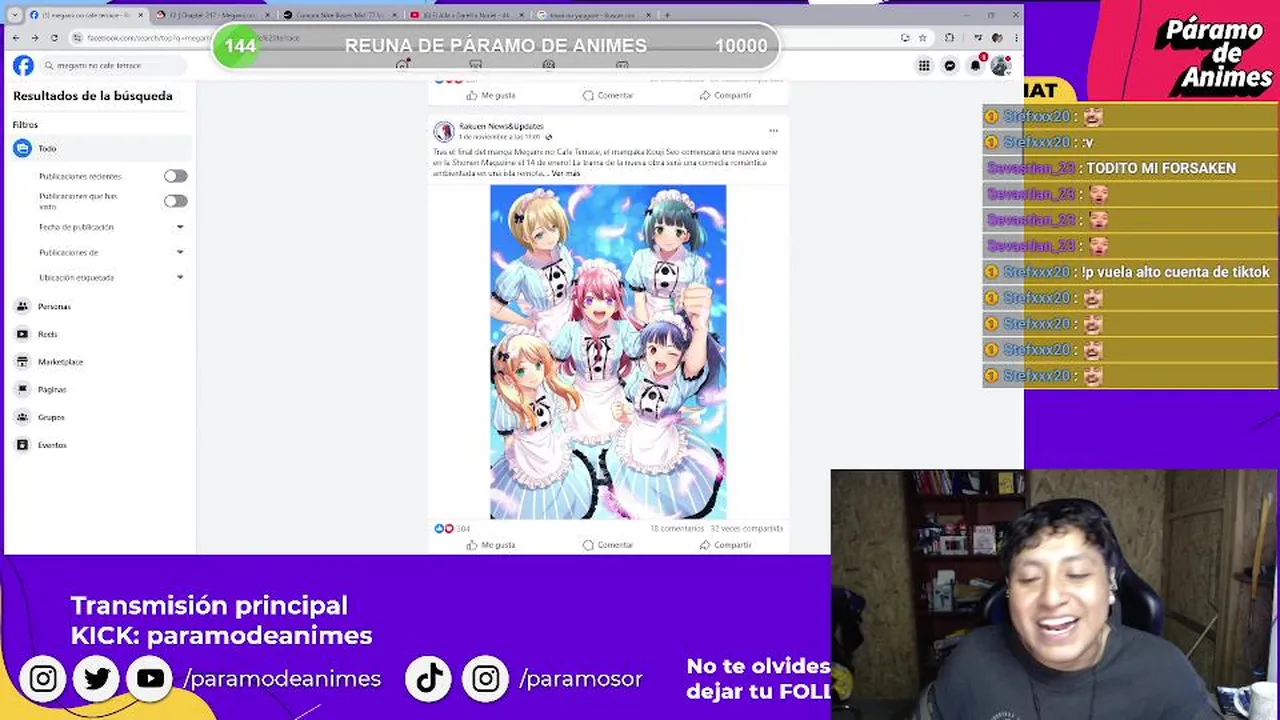Open the maid cafe anime illustration
The height and width of the screenshot is (720, 1280).
click(608, 352)
